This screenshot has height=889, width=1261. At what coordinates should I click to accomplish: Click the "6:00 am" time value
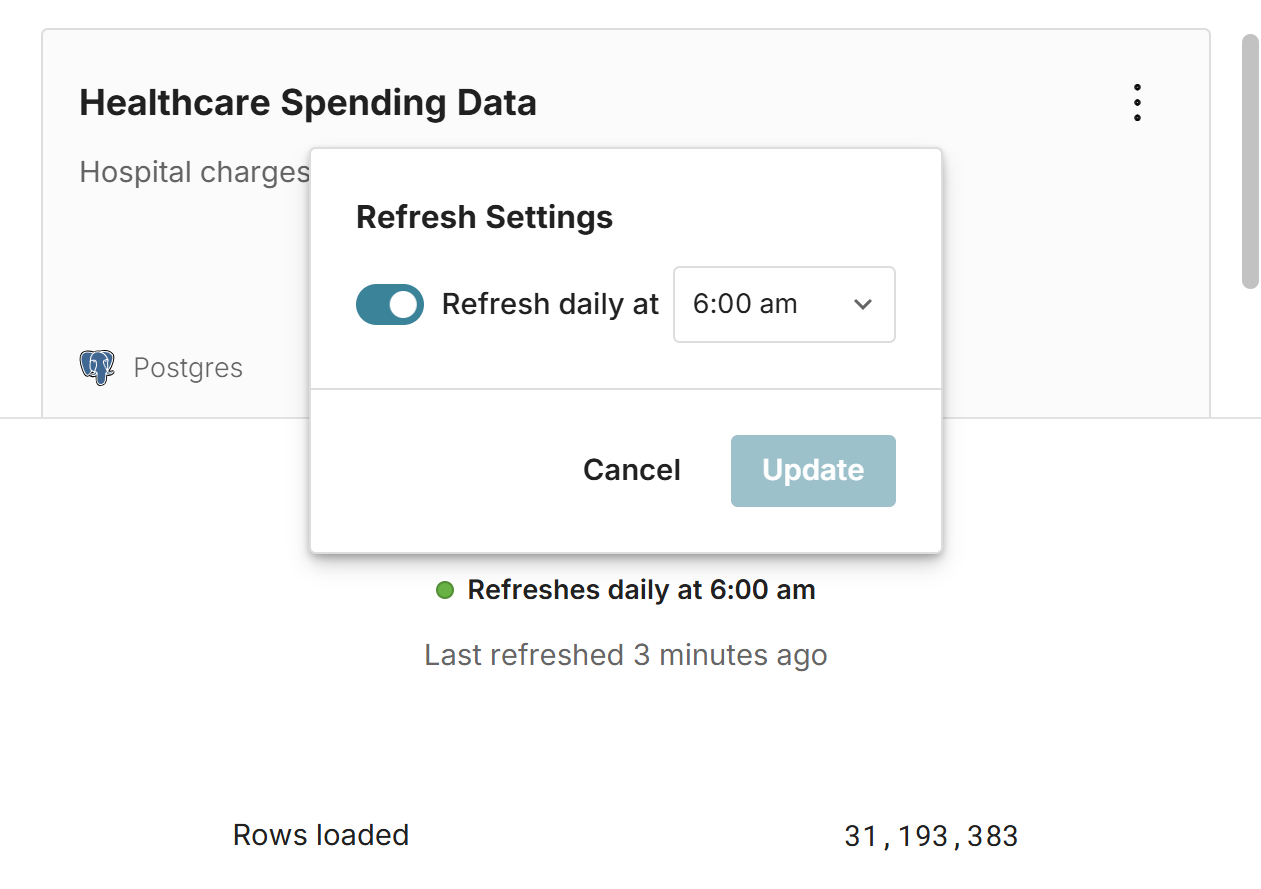745,304
